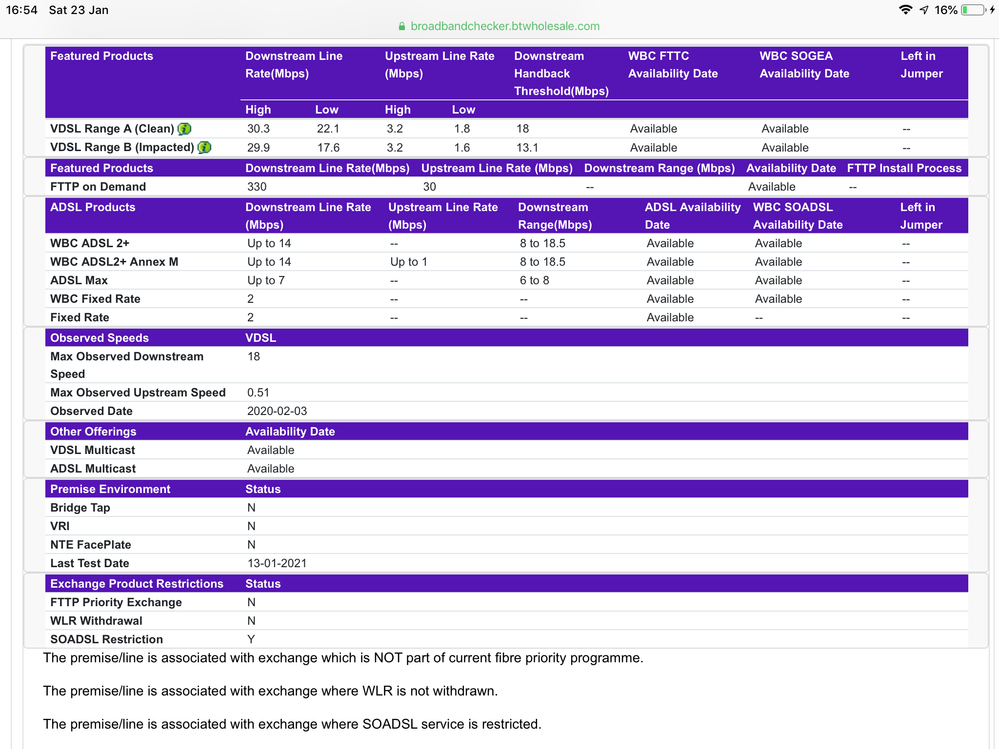Tap the battery icon in the status bar

click(x=972, y=10)
